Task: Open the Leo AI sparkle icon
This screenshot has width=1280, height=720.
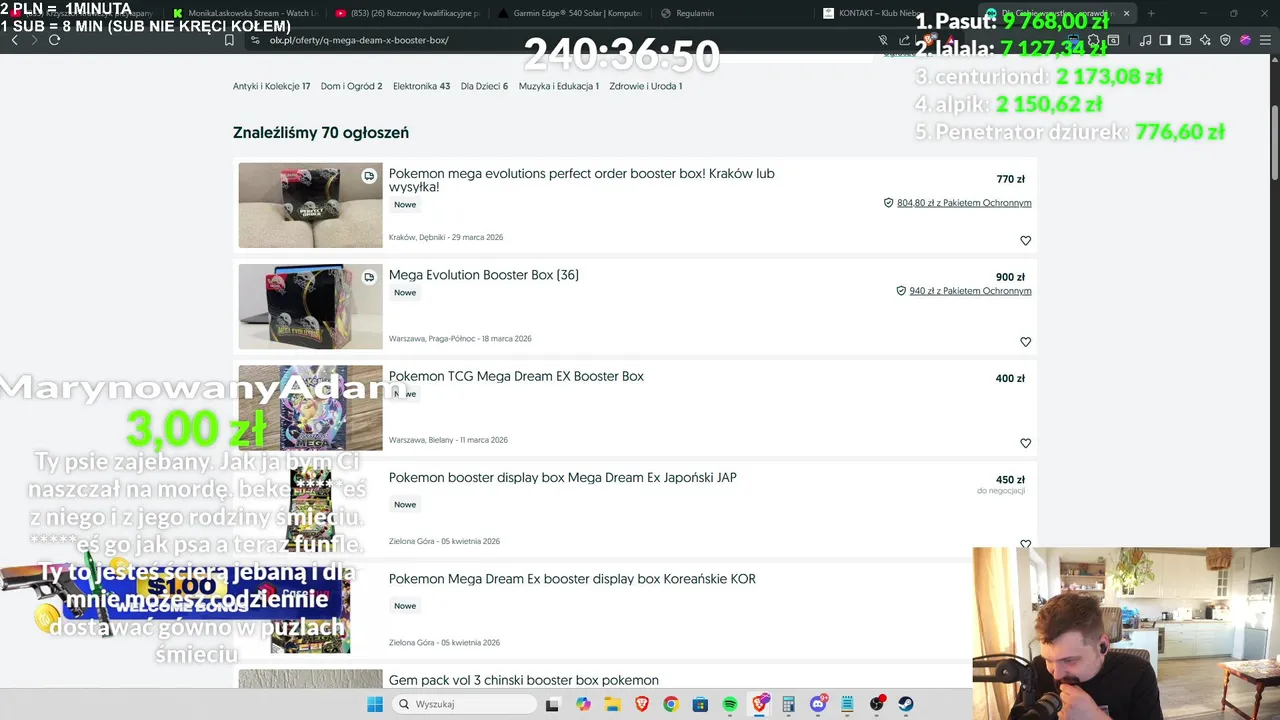Action: tap(1205, 40)
